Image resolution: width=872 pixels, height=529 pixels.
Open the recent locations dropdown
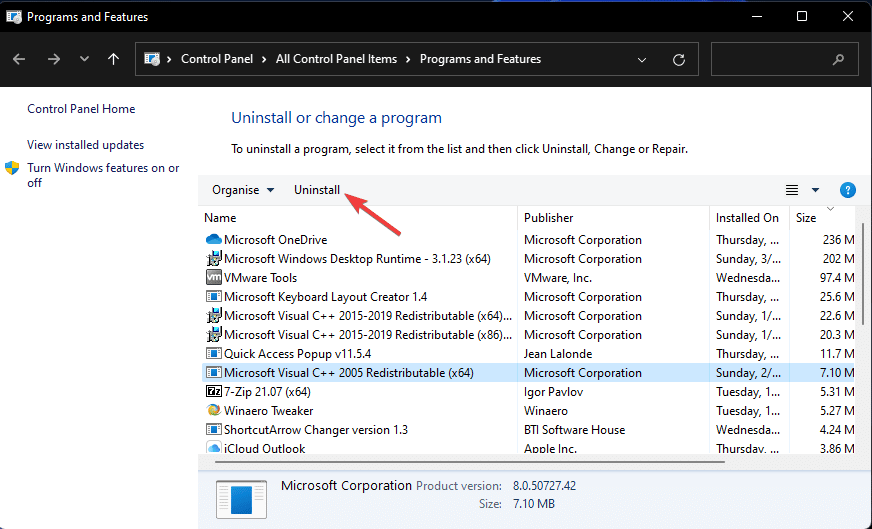[84, 59]
